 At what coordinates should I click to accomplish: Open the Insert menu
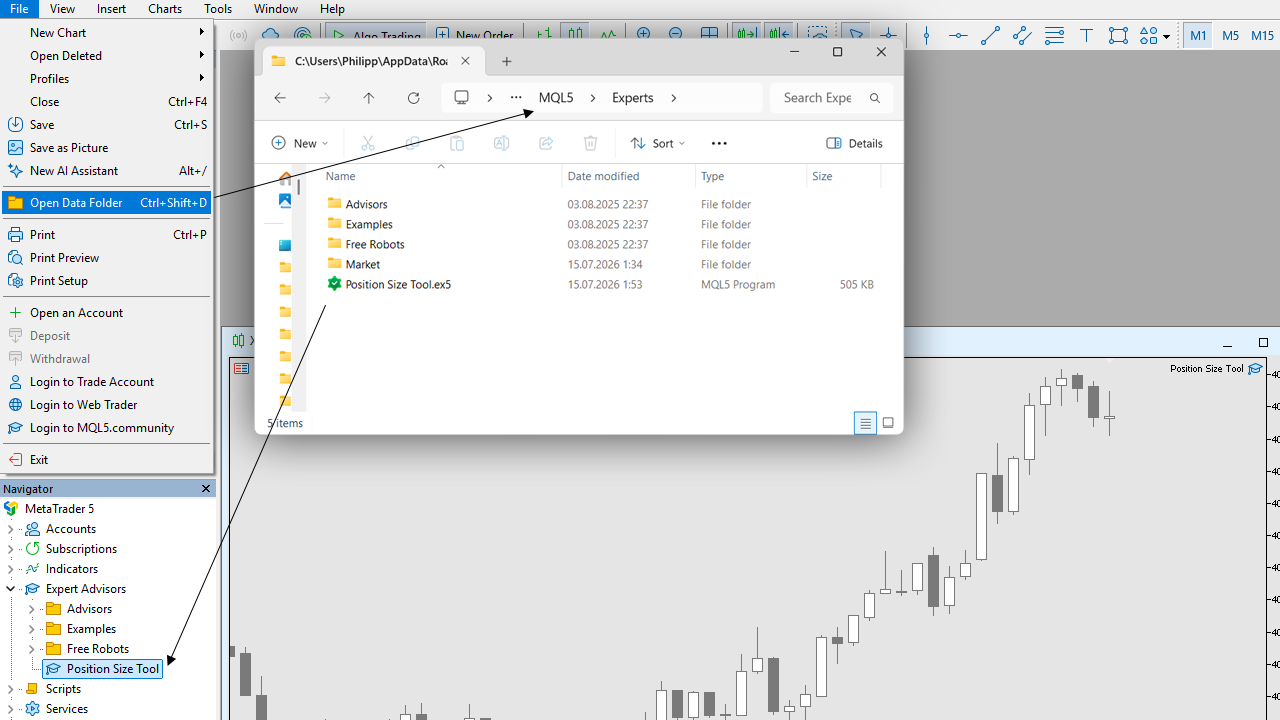(111, 9)
